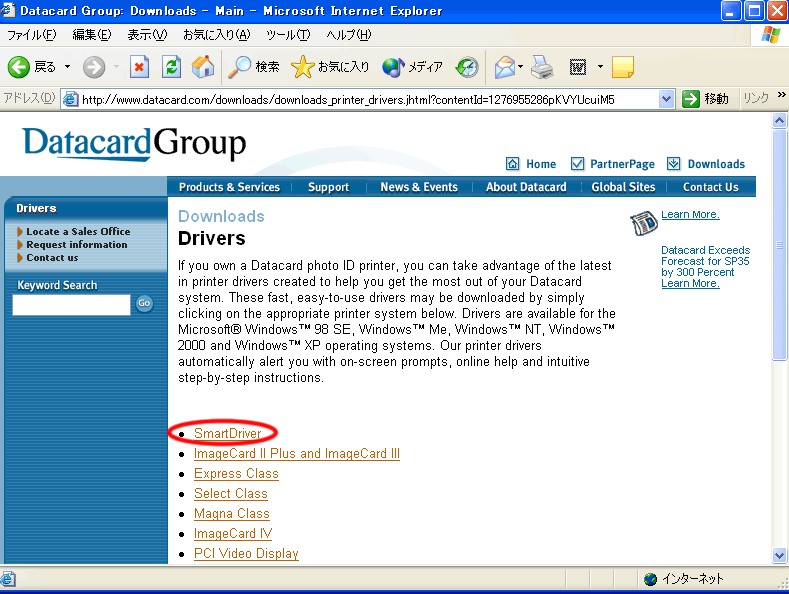789x594 pixels.
Task: Click the Select Class link
Action: click(230, 494)
